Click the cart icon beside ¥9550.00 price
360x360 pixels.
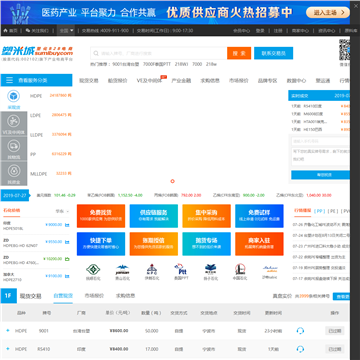tap(67, 242)
